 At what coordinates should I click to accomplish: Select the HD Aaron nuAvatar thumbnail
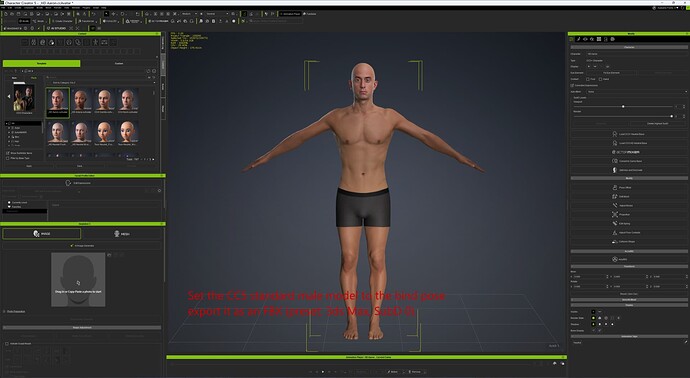coord(58,102)
